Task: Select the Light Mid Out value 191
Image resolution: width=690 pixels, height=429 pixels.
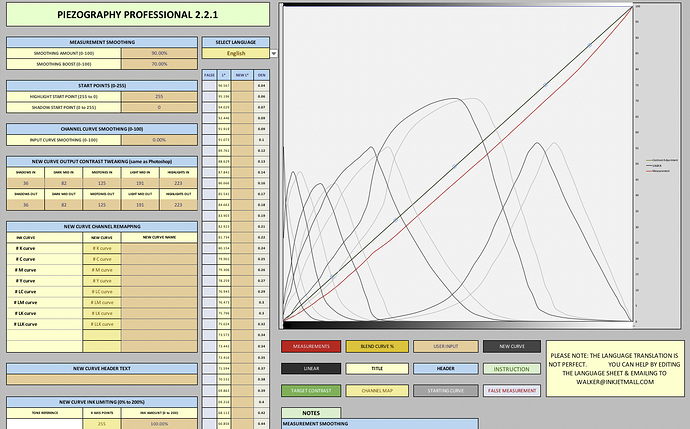Action: [140, 205]
